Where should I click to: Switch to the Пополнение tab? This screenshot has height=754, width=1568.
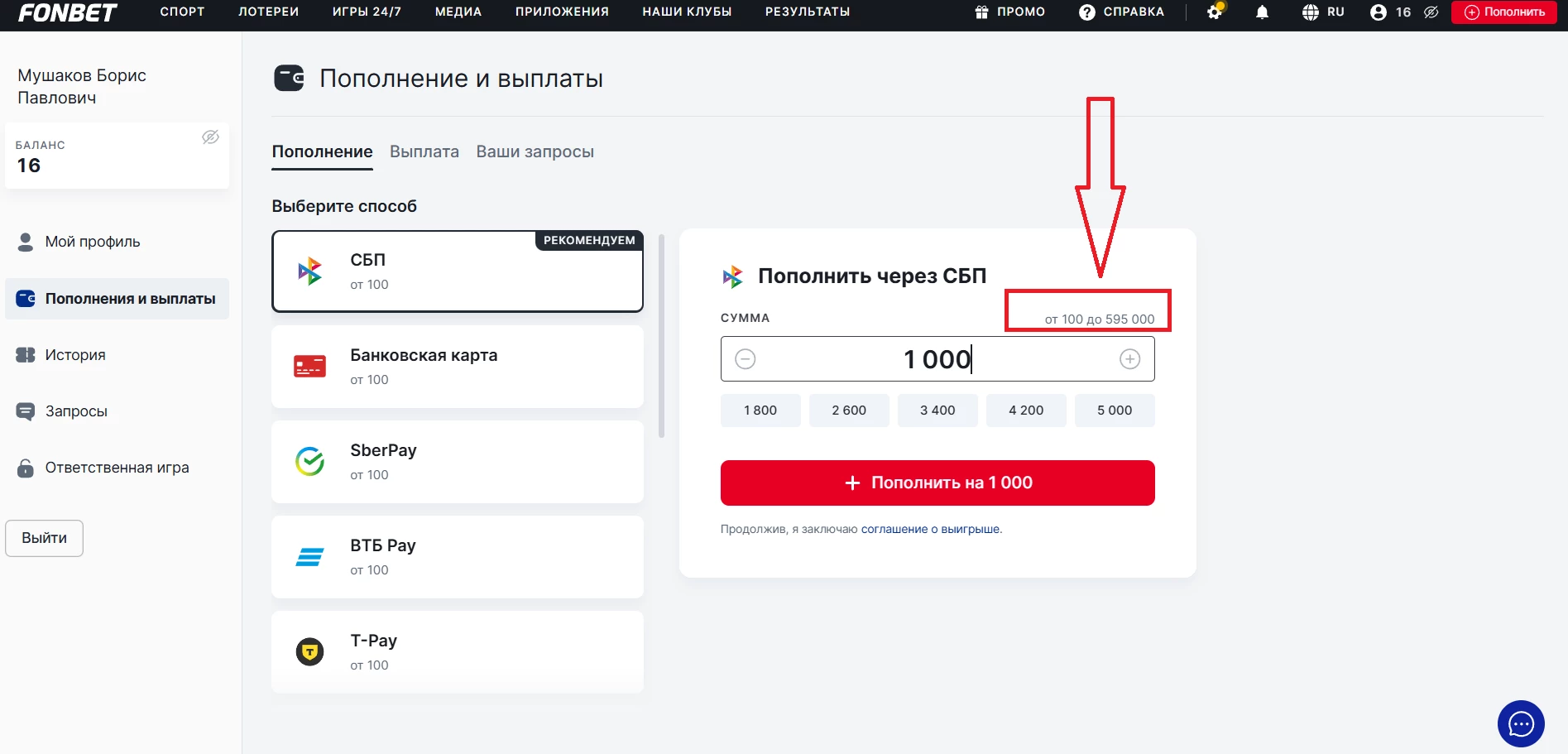(322, 152)
